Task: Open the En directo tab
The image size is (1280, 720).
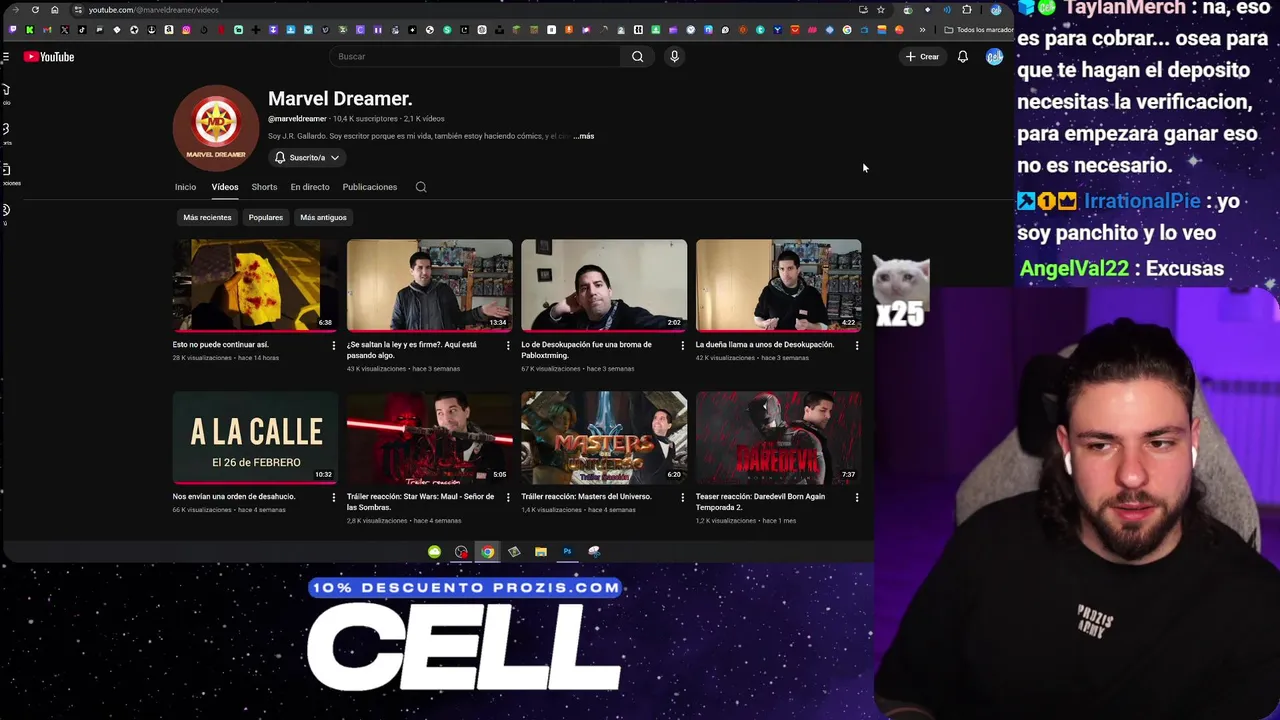Action: [x=310, y=187]
